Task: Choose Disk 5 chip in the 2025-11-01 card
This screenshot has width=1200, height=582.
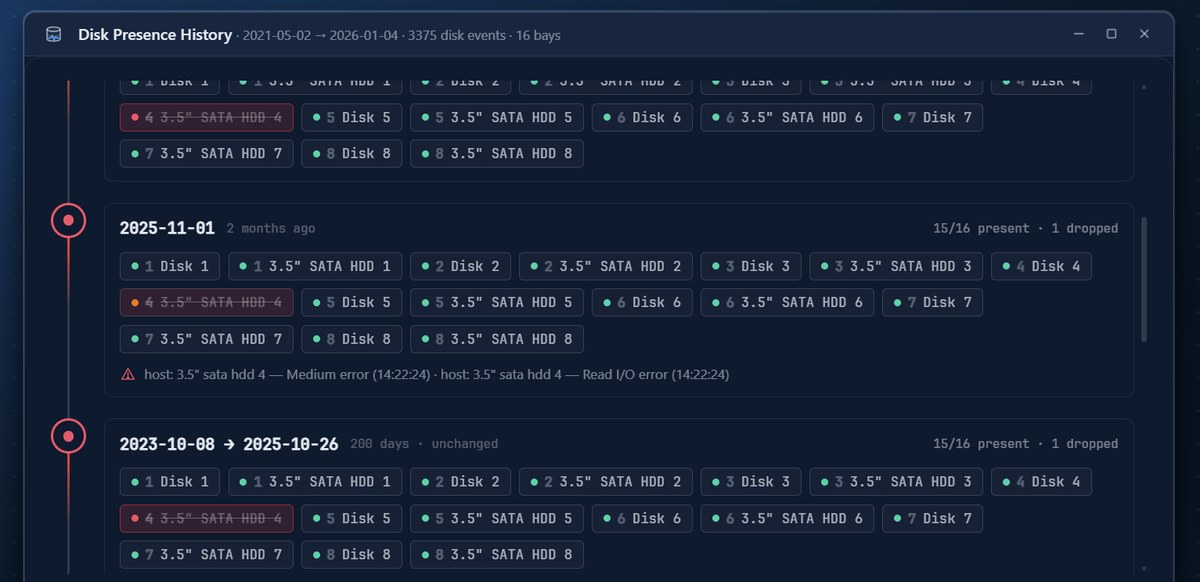Action: [352, 302]
